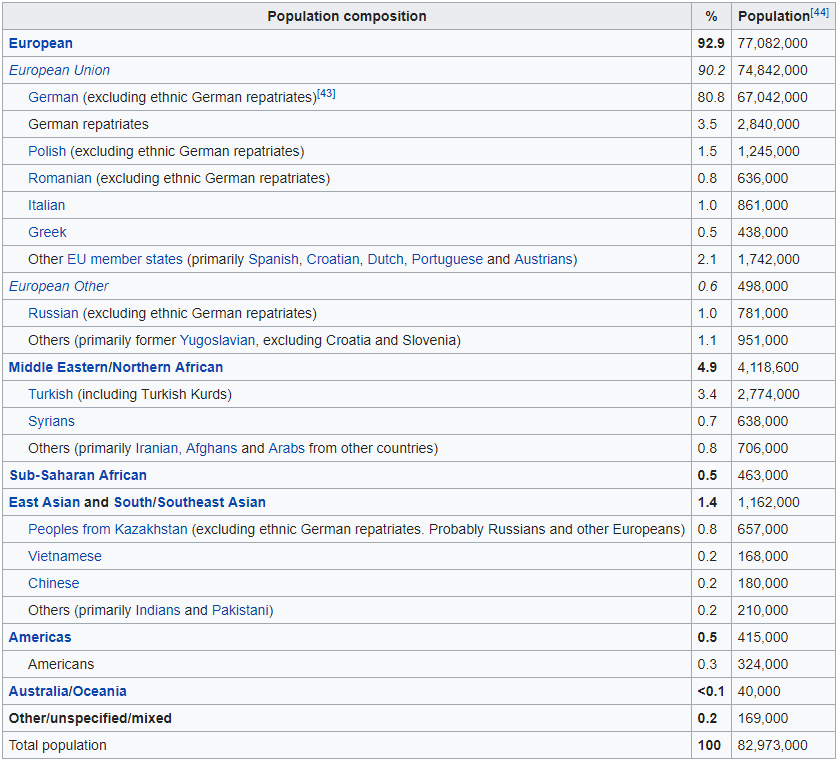
Task: Open the Greek link
Action: (47, 232)
